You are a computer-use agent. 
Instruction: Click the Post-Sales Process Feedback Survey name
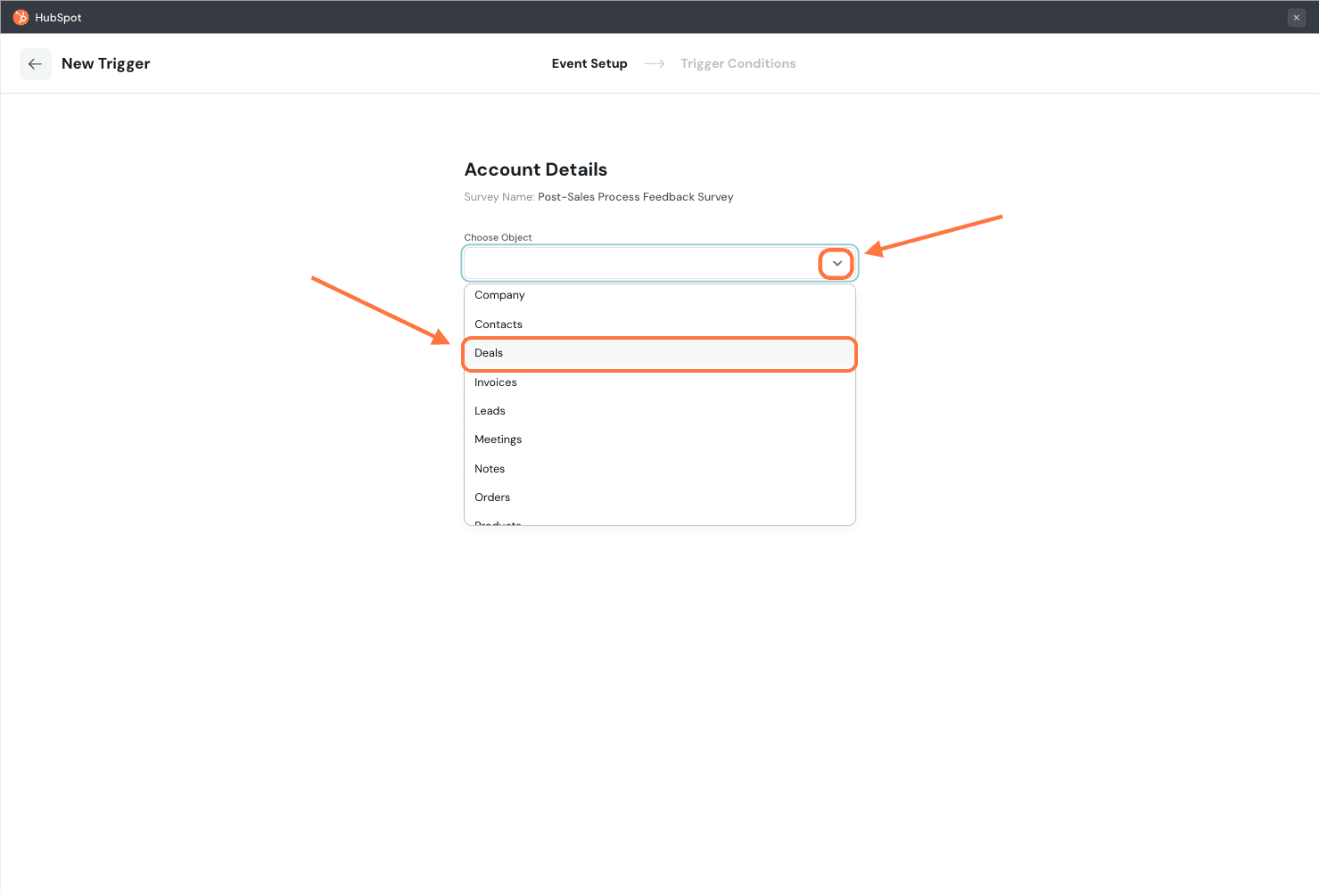635,197
